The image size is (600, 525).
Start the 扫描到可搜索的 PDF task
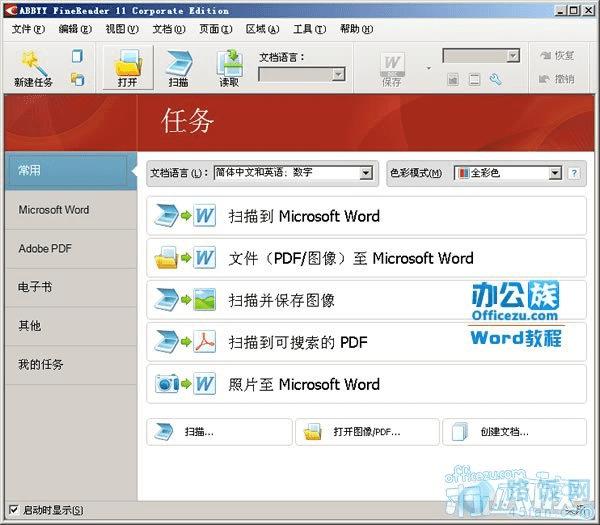tap(366, 342)
